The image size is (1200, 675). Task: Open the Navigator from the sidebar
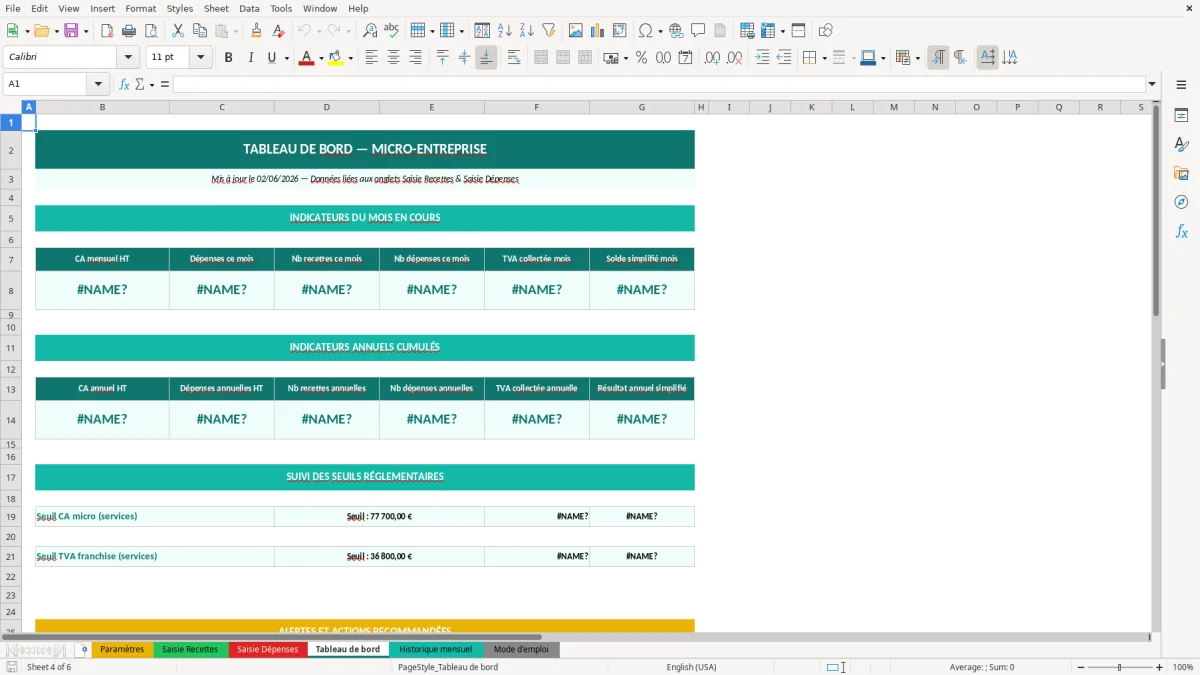click(1181, 202)
